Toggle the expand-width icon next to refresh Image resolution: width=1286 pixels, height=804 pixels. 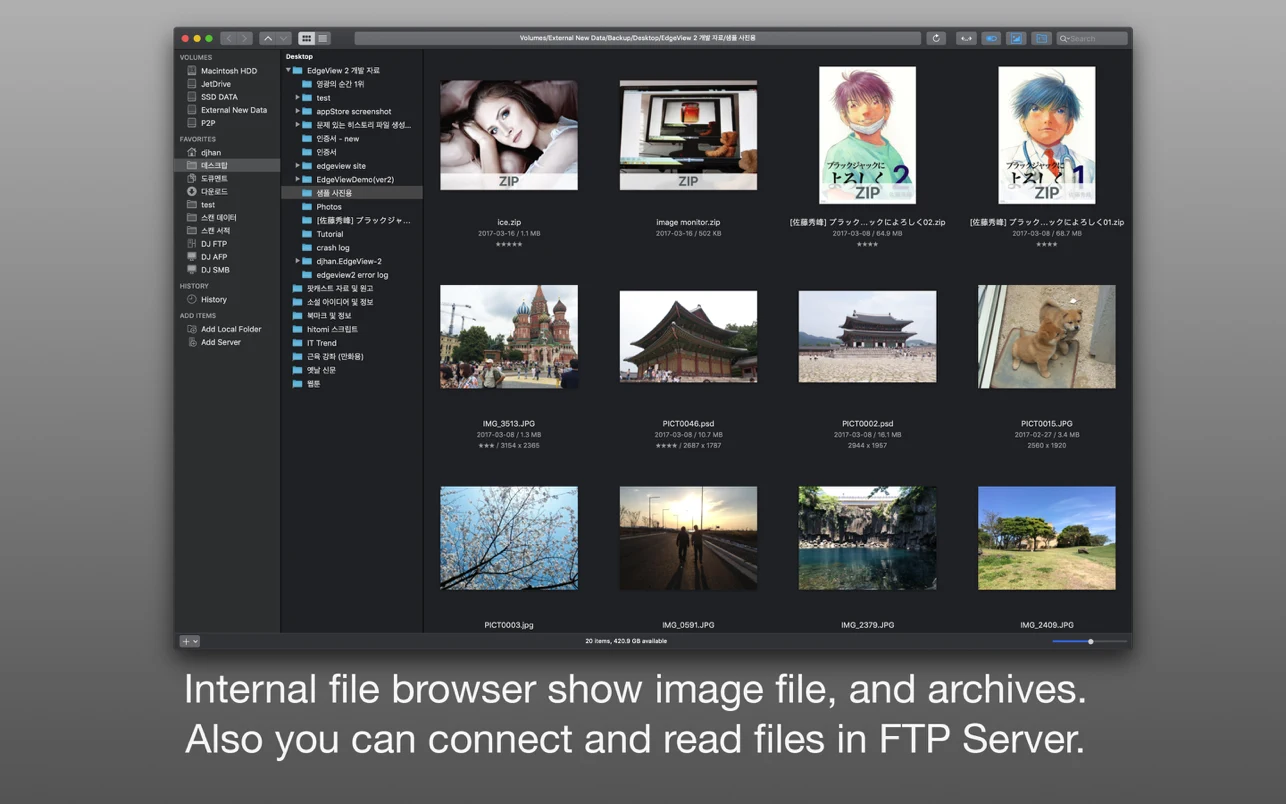(966, 38)
